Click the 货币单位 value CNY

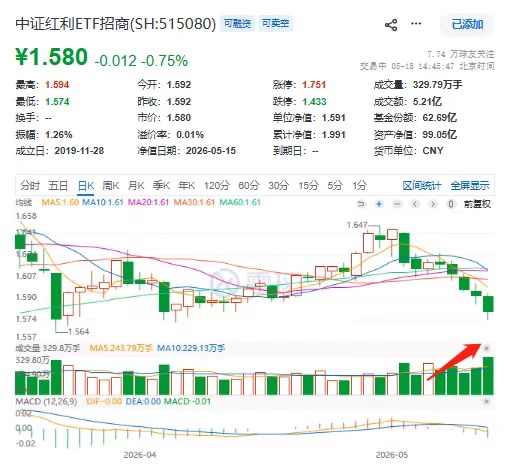coord(433,151)
